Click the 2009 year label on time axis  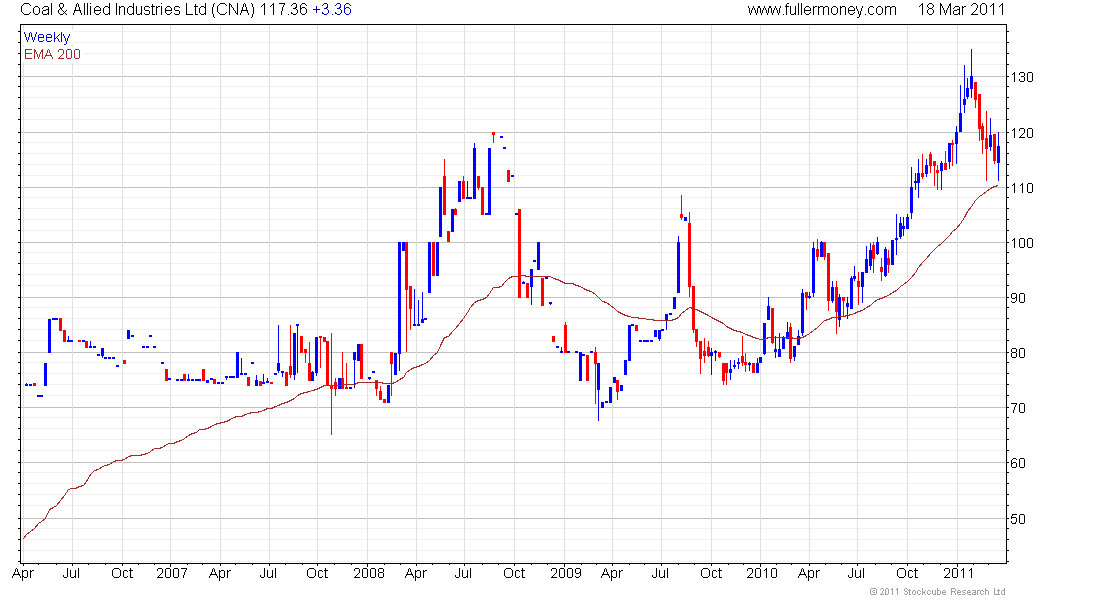(565, 573)
